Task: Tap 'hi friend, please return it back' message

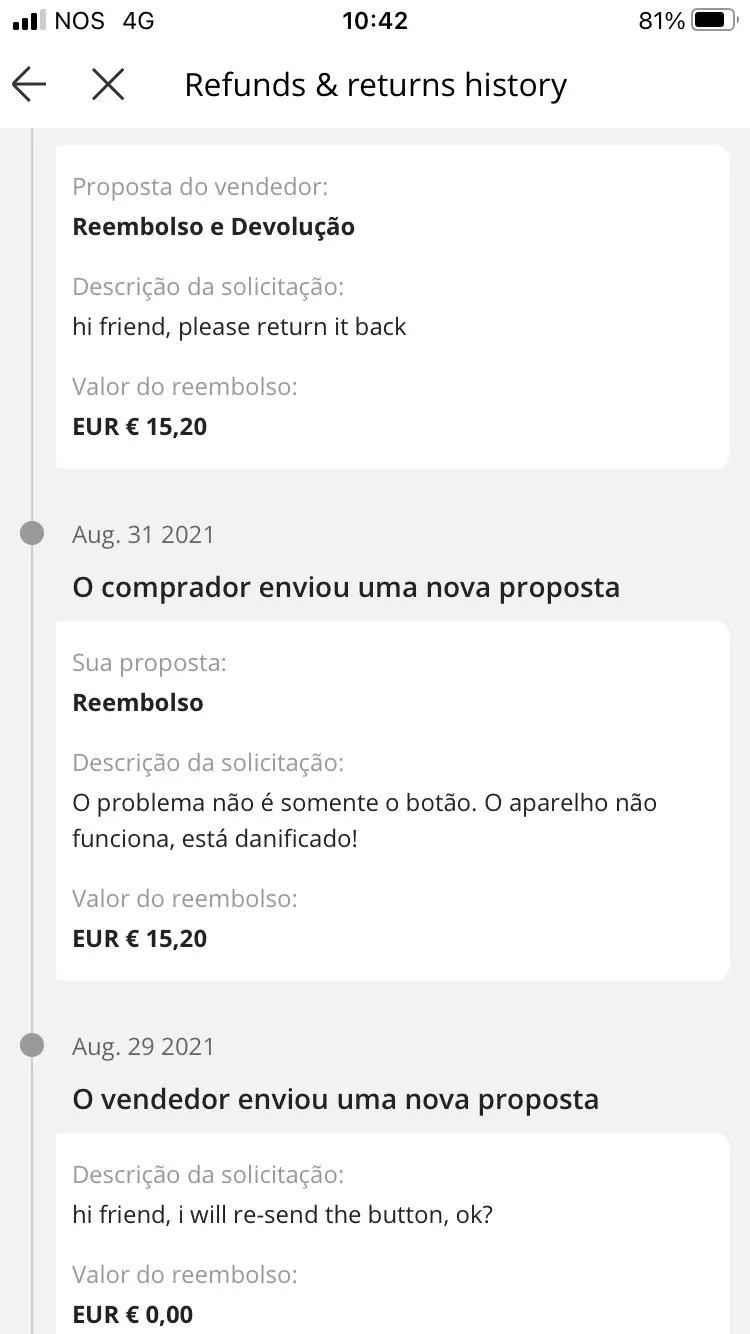Action: pos(239,327)
